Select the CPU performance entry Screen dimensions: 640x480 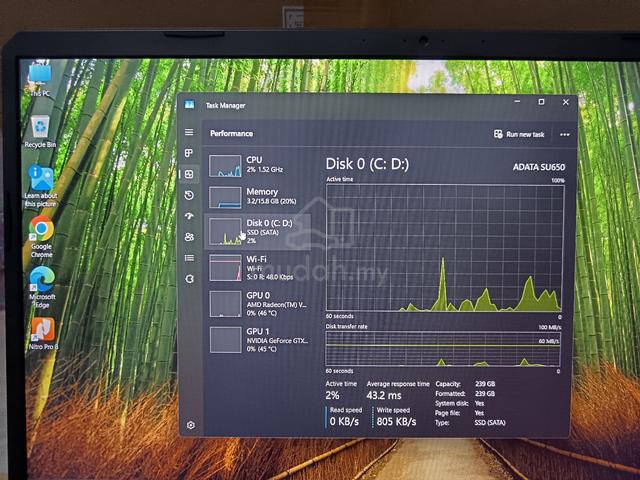click(257, 165)
